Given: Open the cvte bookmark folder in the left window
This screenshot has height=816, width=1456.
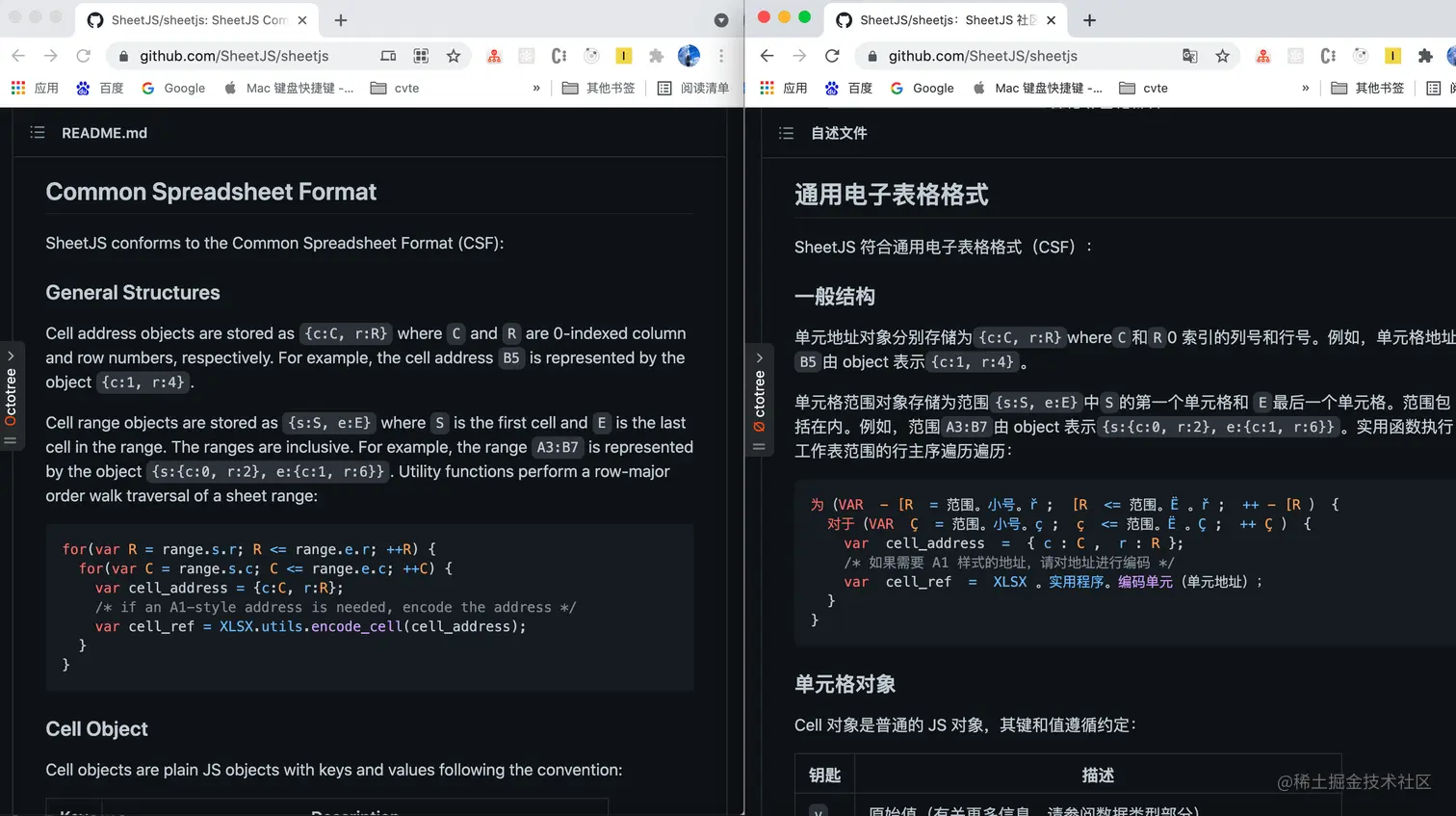Looking at the screenshot, I should (395, 88).
